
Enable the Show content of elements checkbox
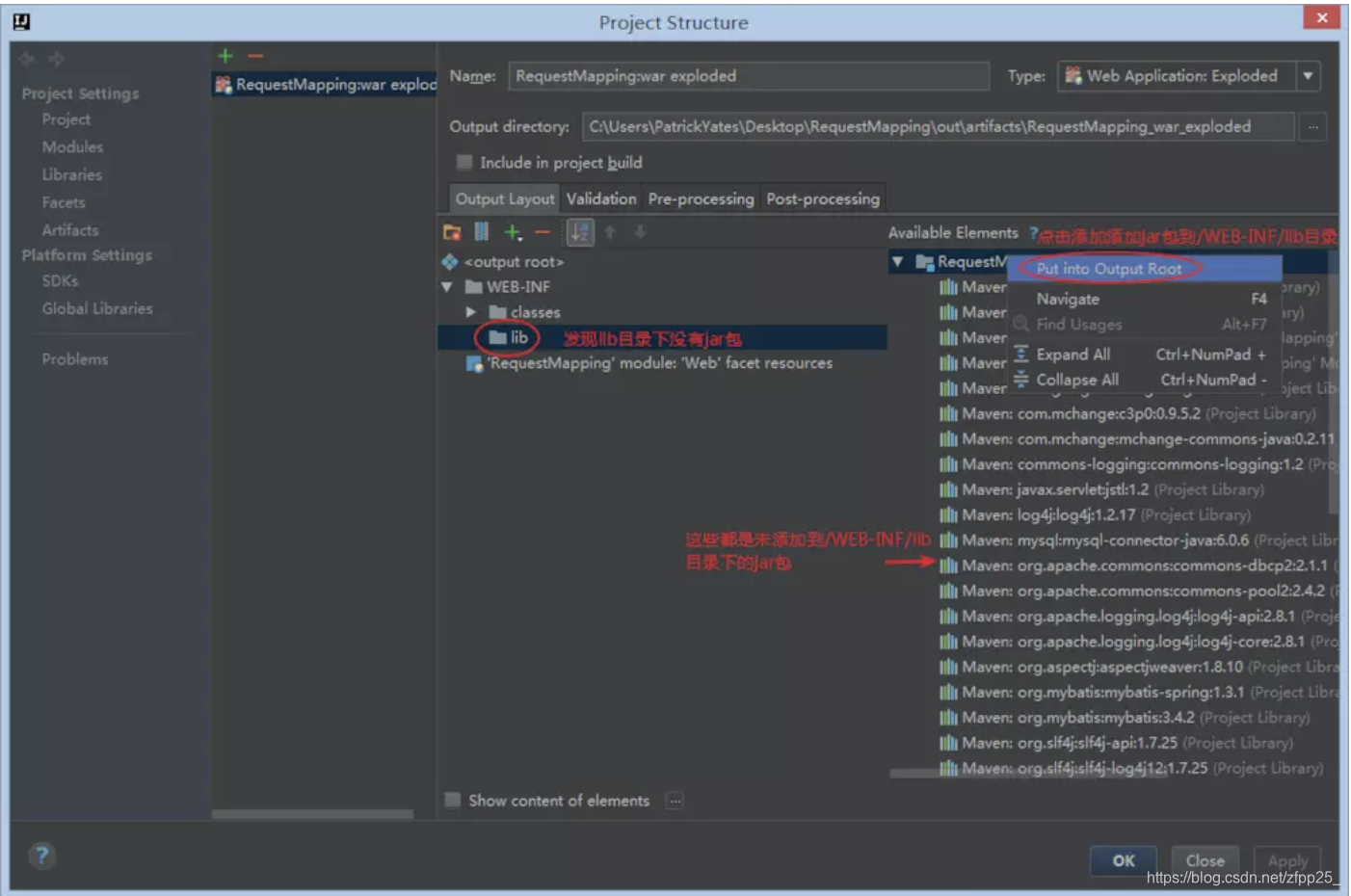coord(451,800)
